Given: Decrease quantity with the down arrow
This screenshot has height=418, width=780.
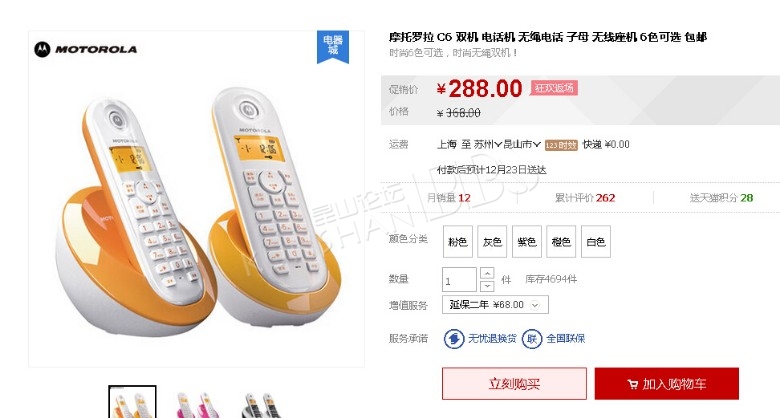Looking at the screenshot, I should (487, 286).
